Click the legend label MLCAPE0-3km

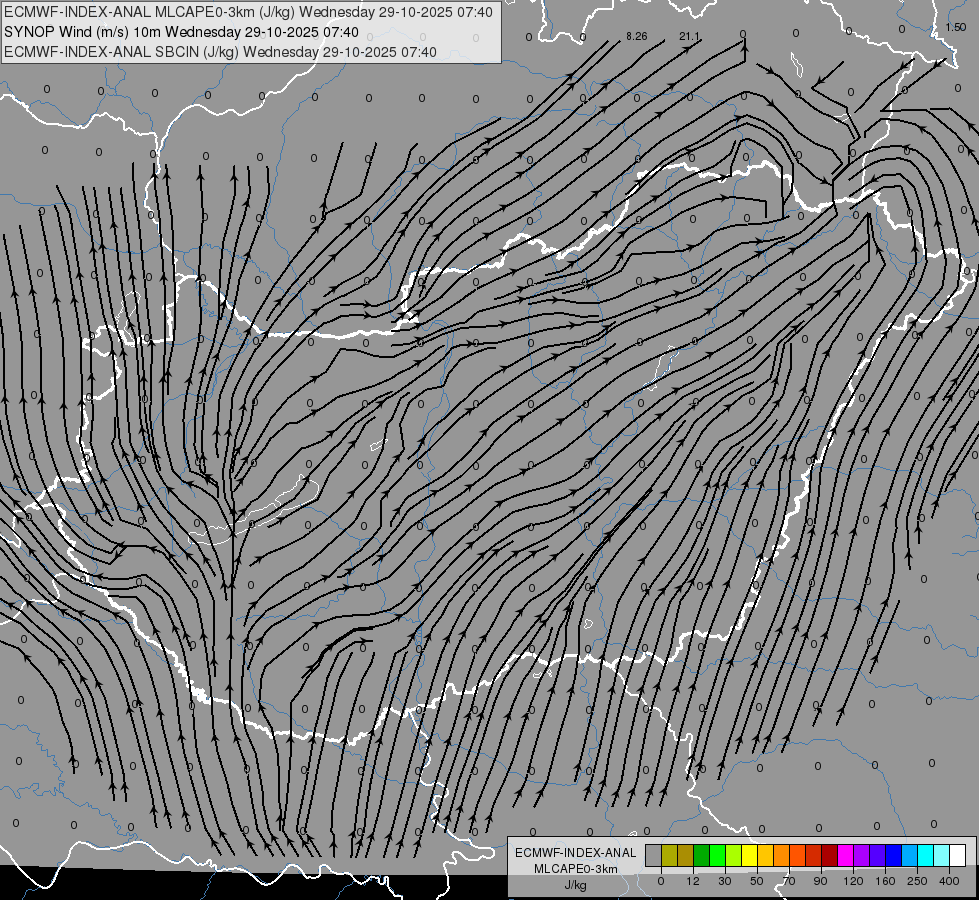pos(576,869)
